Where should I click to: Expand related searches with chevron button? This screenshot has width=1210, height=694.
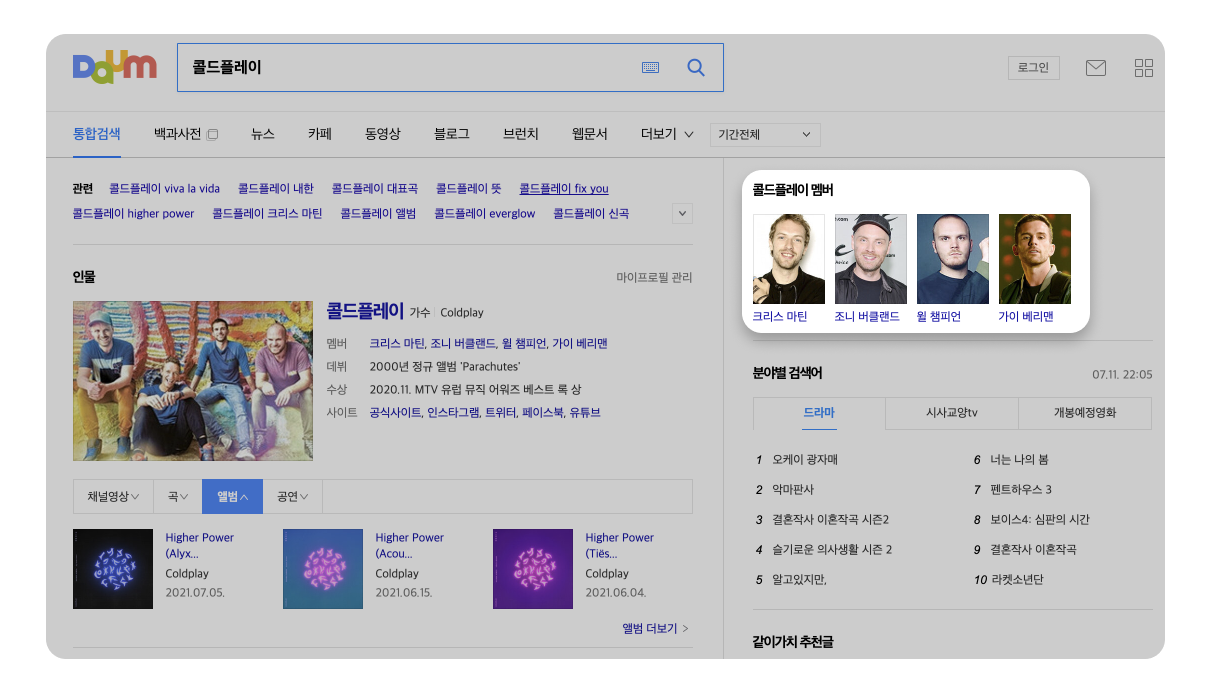click(683, 213)
